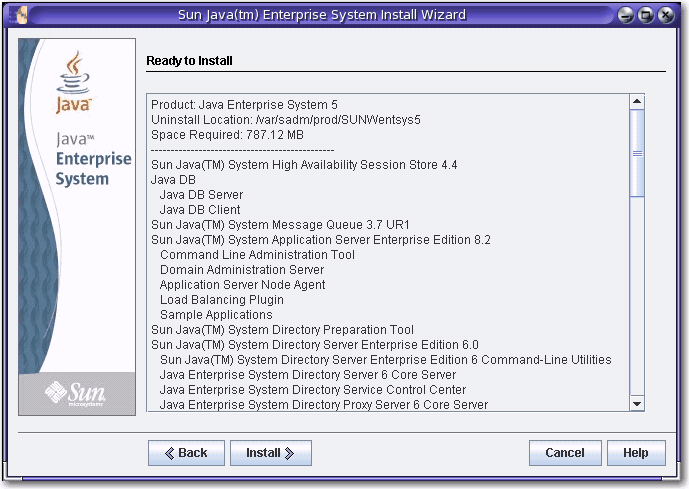
Task: Select Directory Server Enterprise Edition 6.0 line
Action: pyautogui.click(x=315, y=345)
